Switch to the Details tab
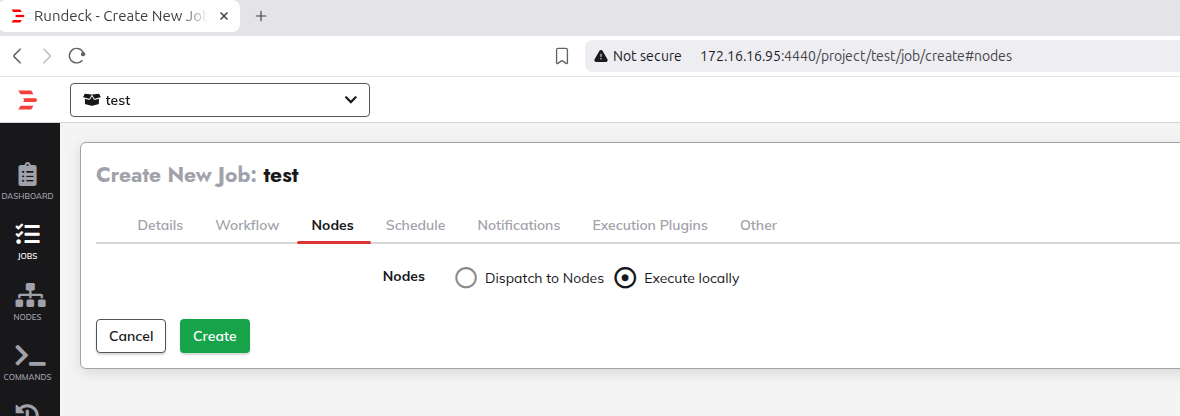 click(160, 225)
